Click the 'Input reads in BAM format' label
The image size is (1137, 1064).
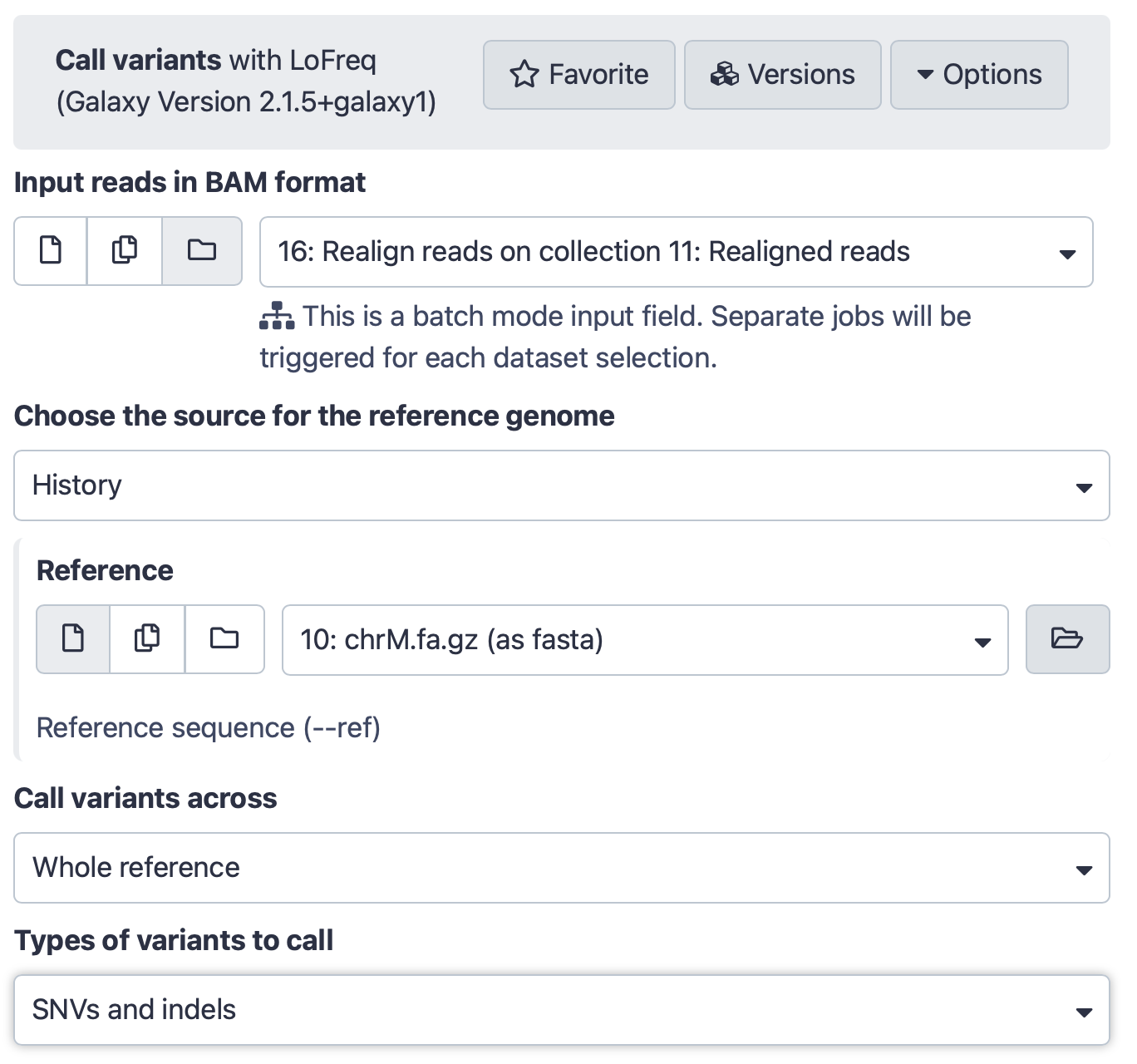(189, 182)
